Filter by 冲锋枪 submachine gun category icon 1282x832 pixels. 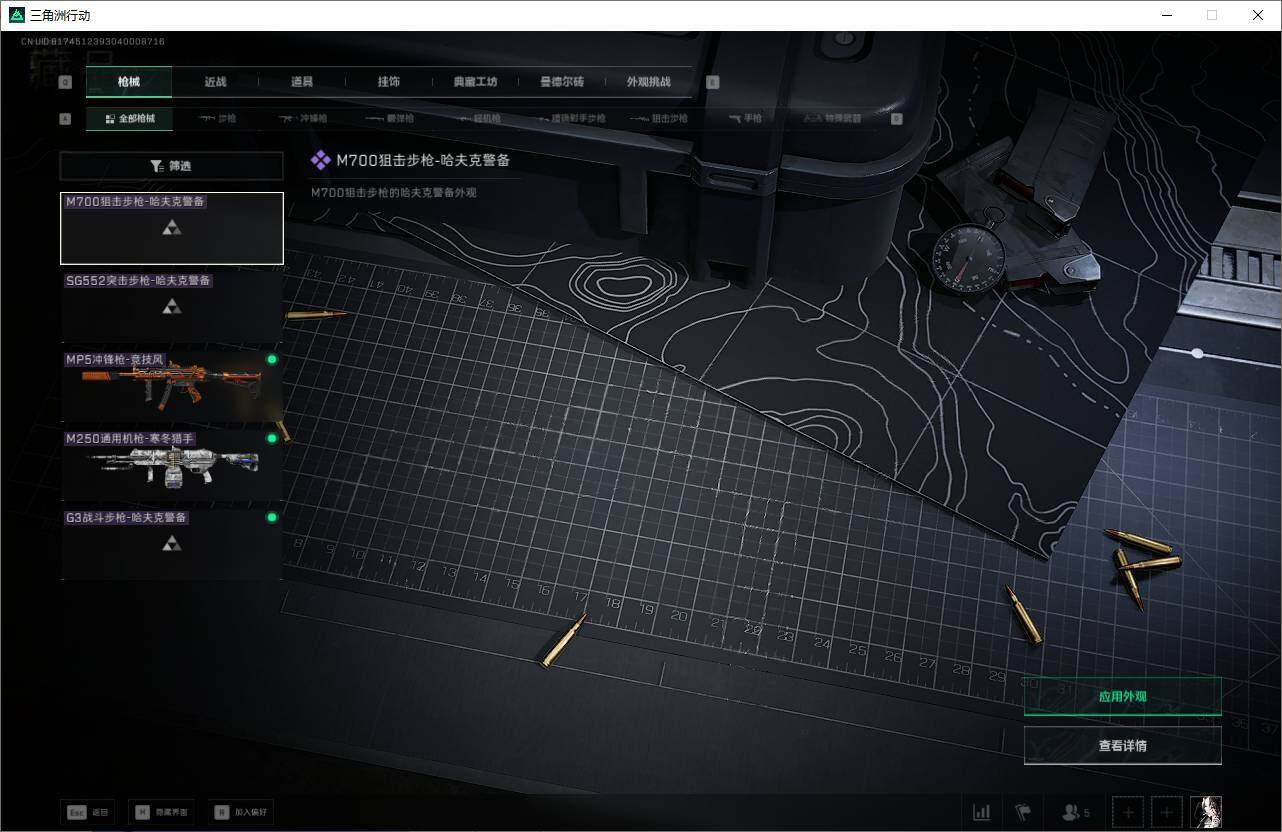(x=303, y=119)
